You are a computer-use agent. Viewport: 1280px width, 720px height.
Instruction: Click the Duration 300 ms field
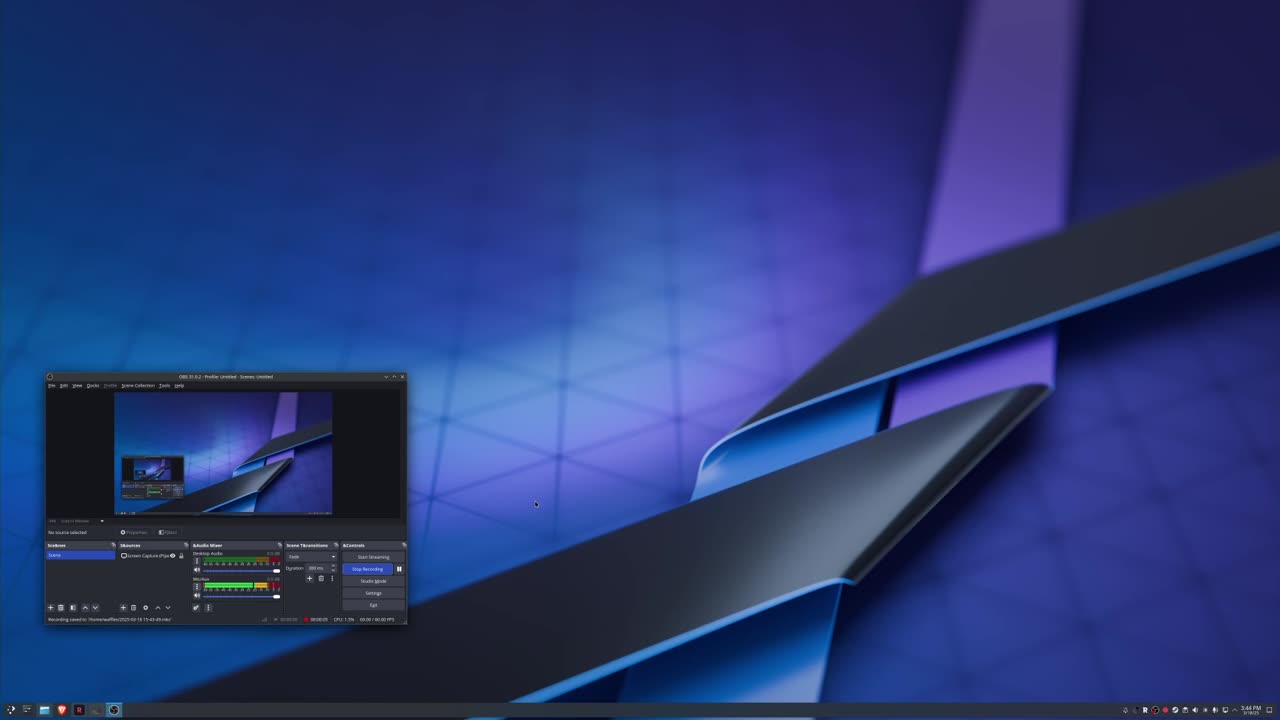pos(321,568)
